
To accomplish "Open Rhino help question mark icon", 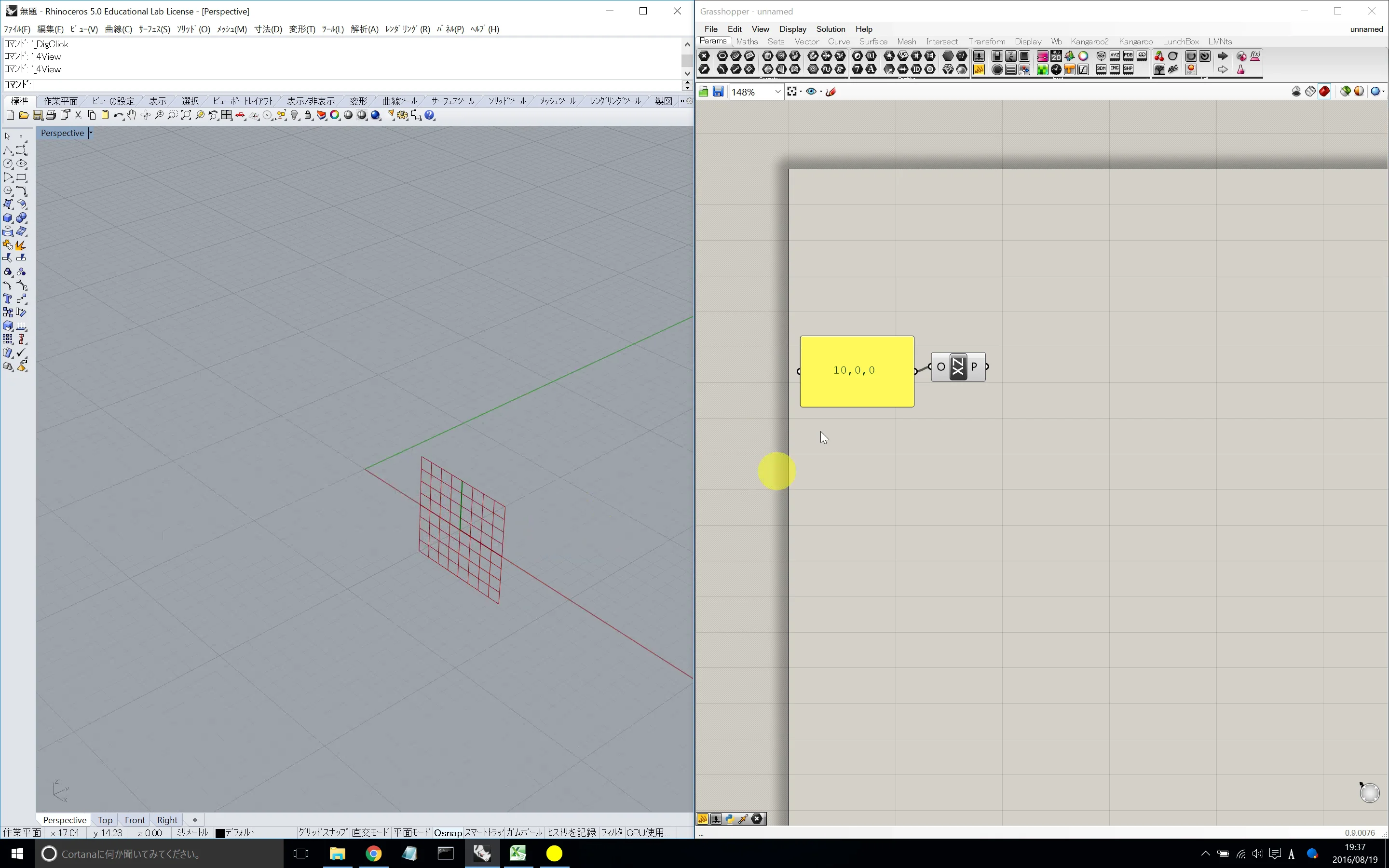I will click(x=430, y=115).
